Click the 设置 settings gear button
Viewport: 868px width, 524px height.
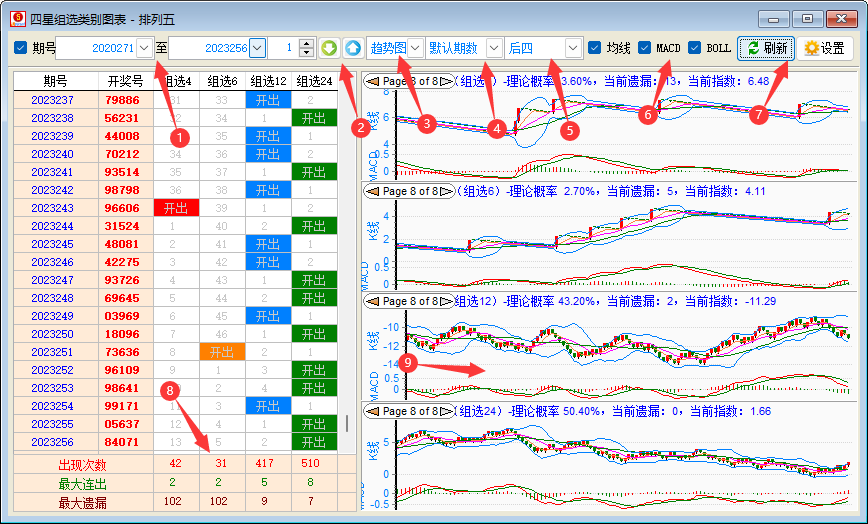(x=824, y=48)
